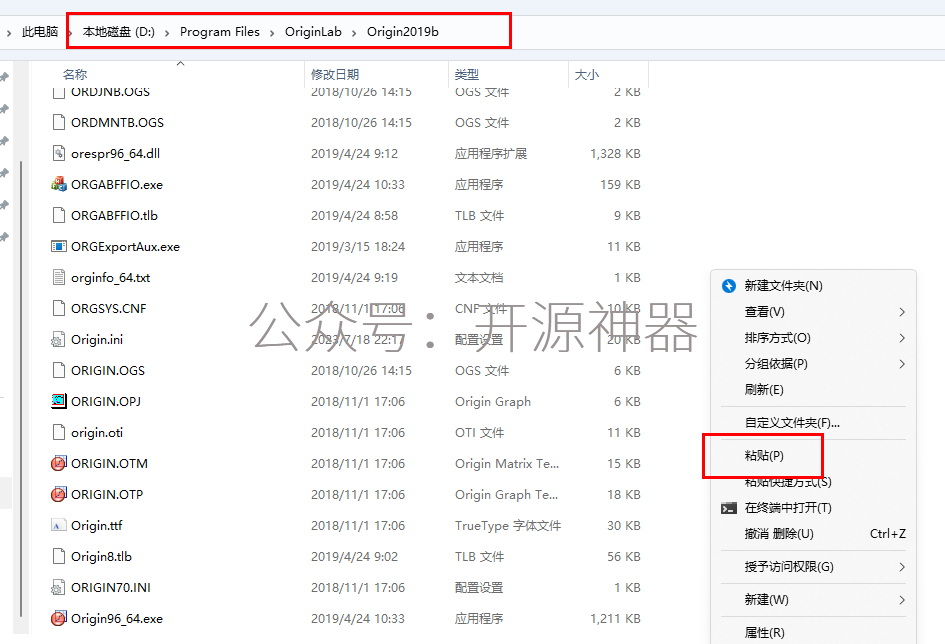Click the "2019/4/24 8:58" date cell
Screen dimensions: 945x644
354,216
